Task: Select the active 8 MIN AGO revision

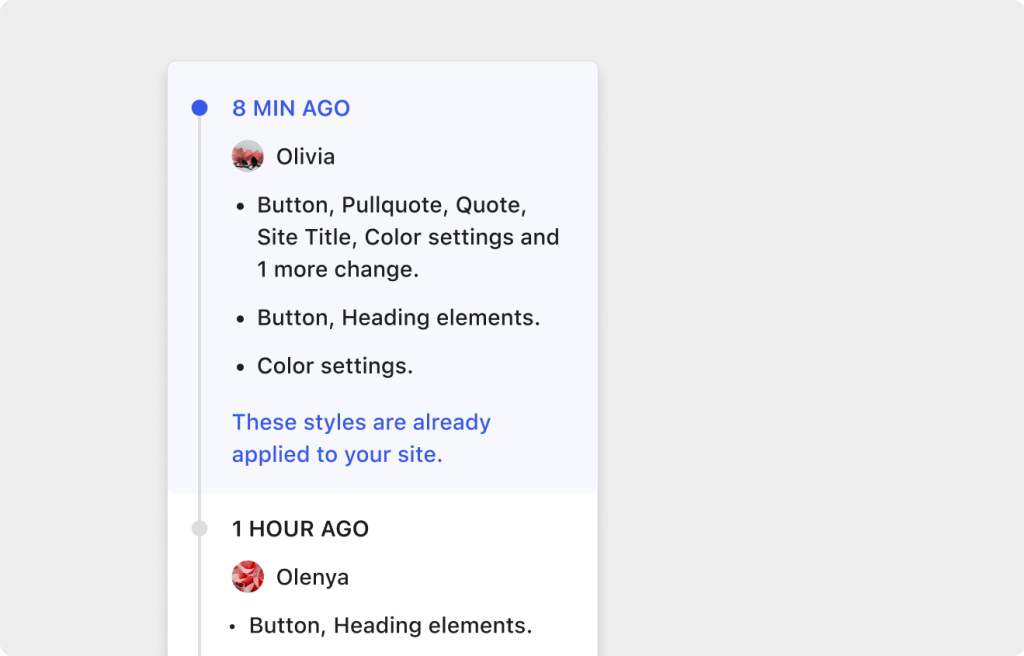Action: click(291, 108)
